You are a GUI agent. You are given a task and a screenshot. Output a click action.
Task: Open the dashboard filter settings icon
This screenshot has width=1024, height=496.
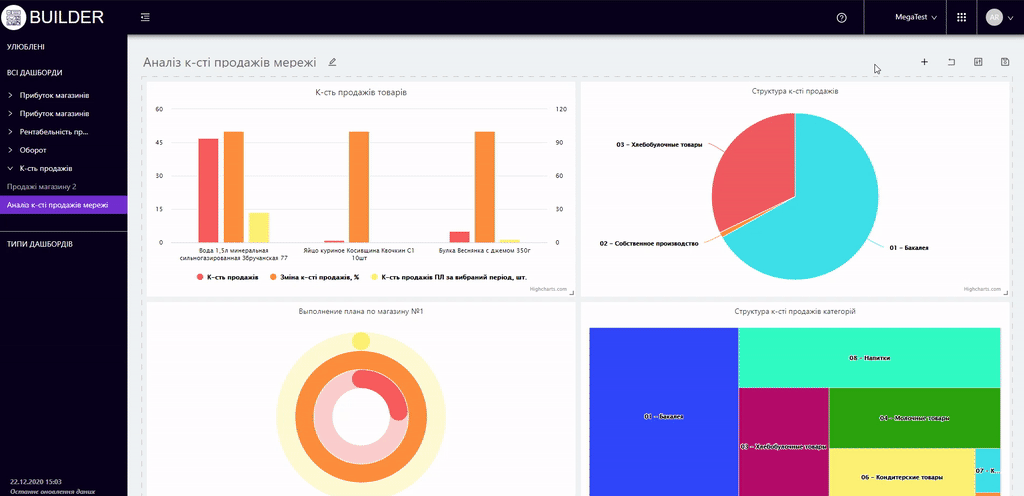point(978,62)
